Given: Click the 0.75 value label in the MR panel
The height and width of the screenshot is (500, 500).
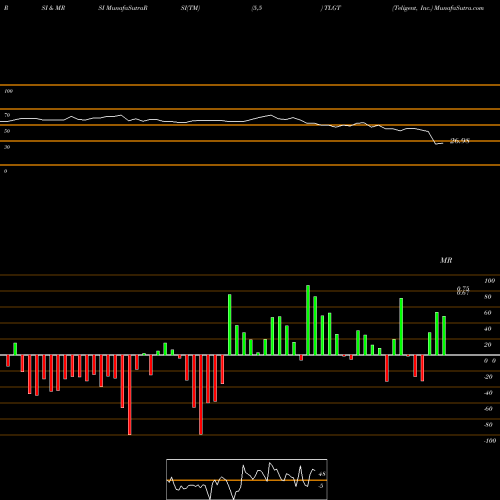Looking at the screenshot, I should coord(463,288).
